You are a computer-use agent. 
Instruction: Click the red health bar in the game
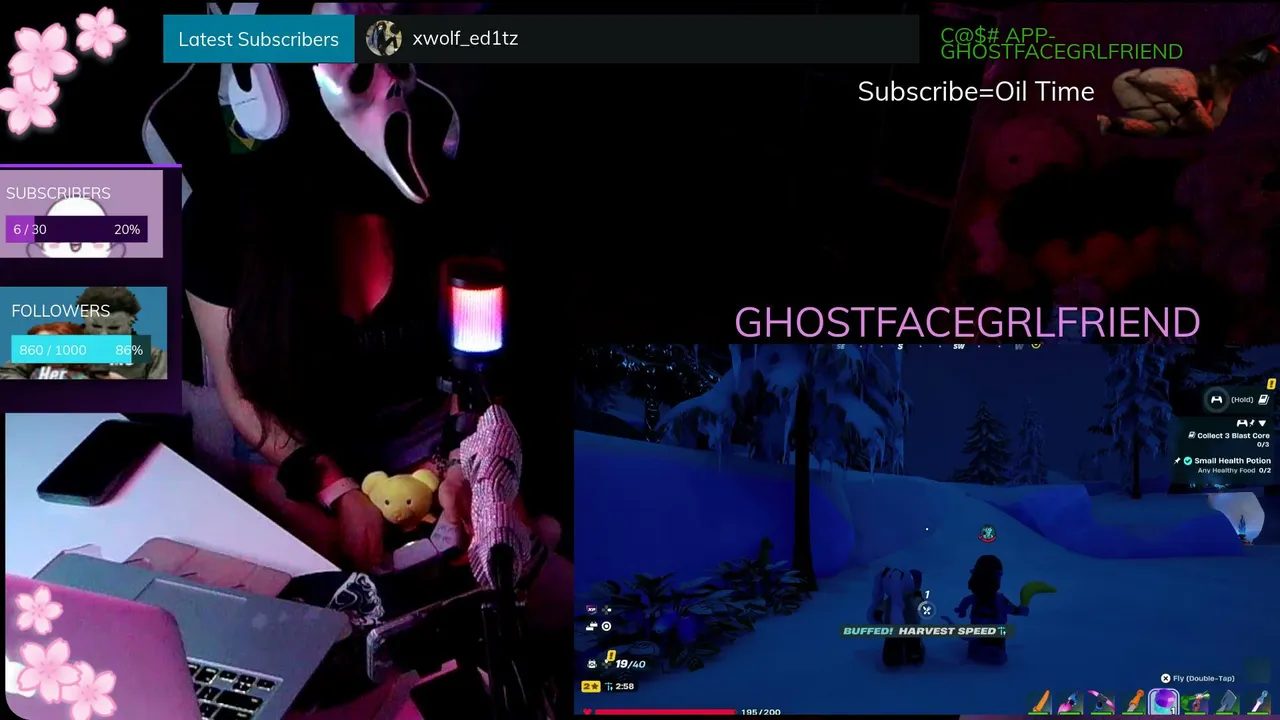[x=665, y=712]
